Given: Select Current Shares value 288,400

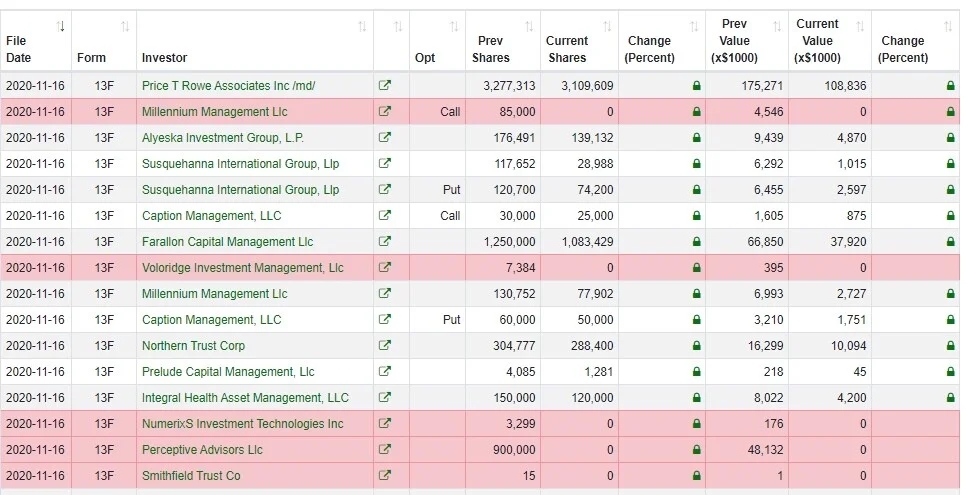Looking at the screenshot, I should [592, 345].
